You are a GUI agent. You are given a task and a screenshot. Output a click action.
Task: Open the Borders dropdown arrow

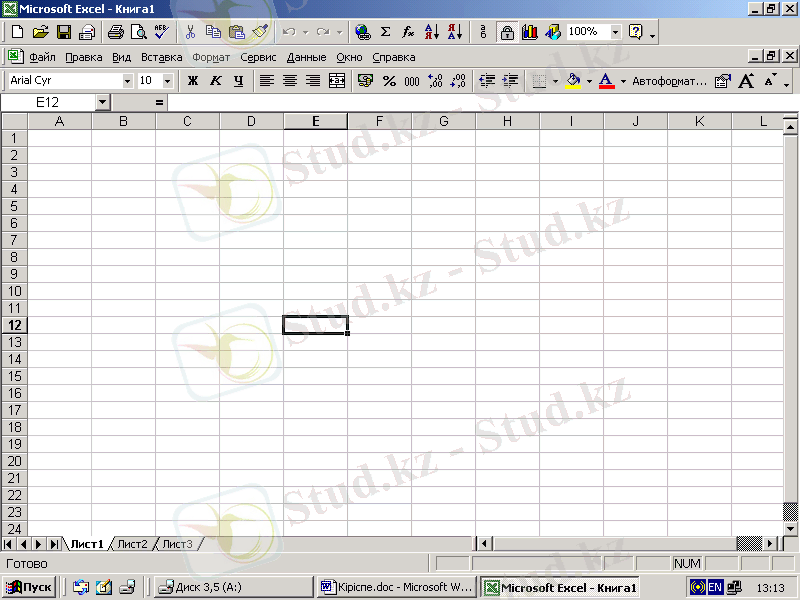555,81
